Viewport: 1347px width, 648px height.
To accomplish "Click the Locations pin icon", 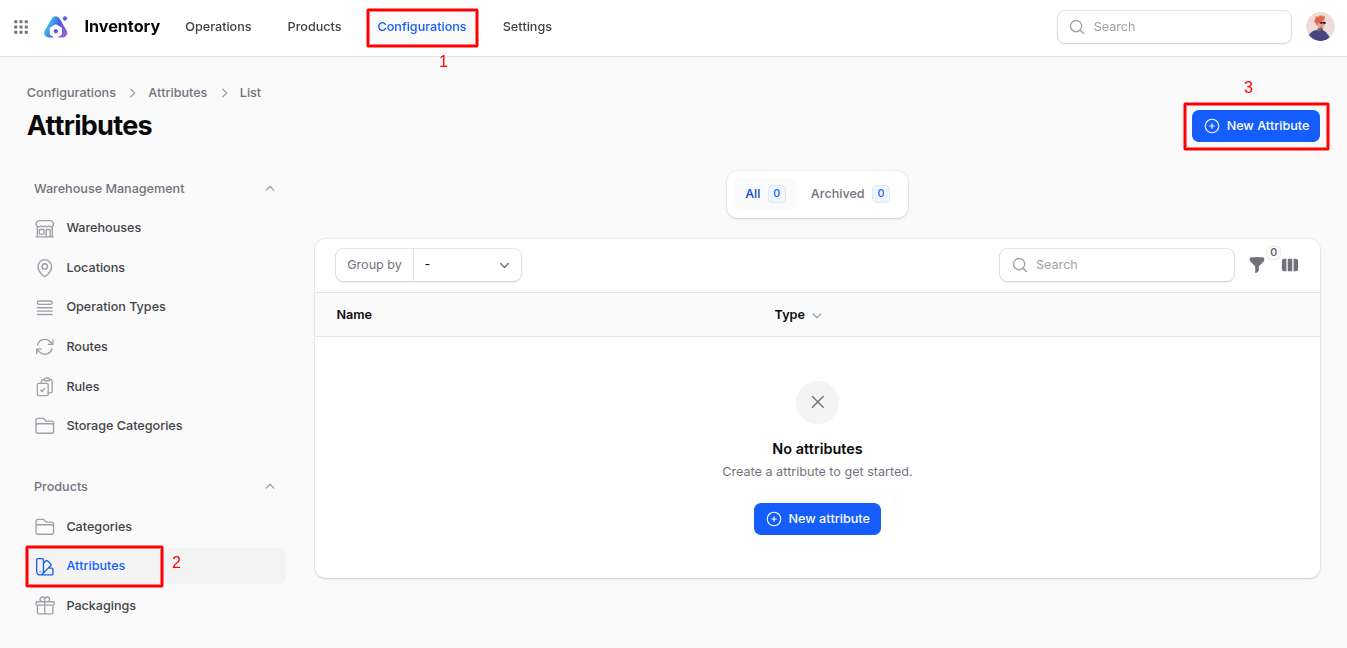I will click(x=45, y=267).
